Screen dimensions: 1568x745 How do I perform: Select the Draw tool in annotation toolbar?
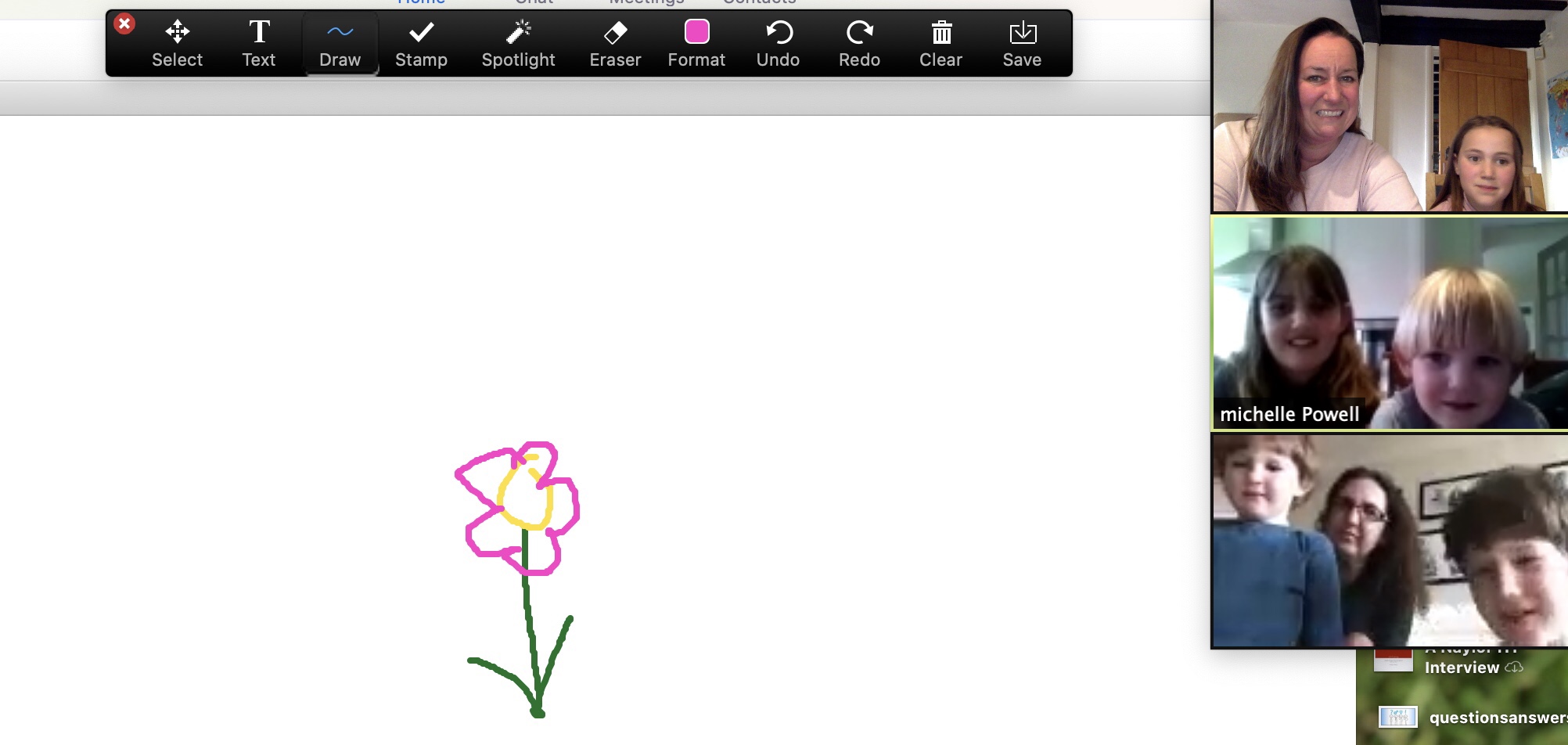click(340, 44)
